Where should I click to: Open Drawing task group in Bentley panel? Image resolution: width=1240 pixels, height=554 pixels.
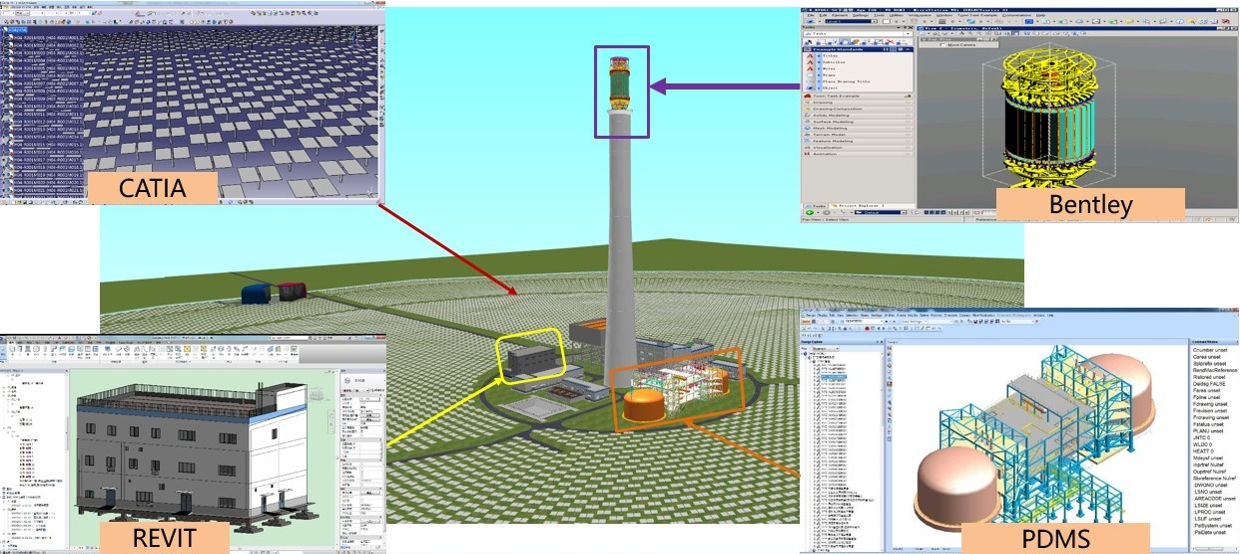tap(857, 102)
